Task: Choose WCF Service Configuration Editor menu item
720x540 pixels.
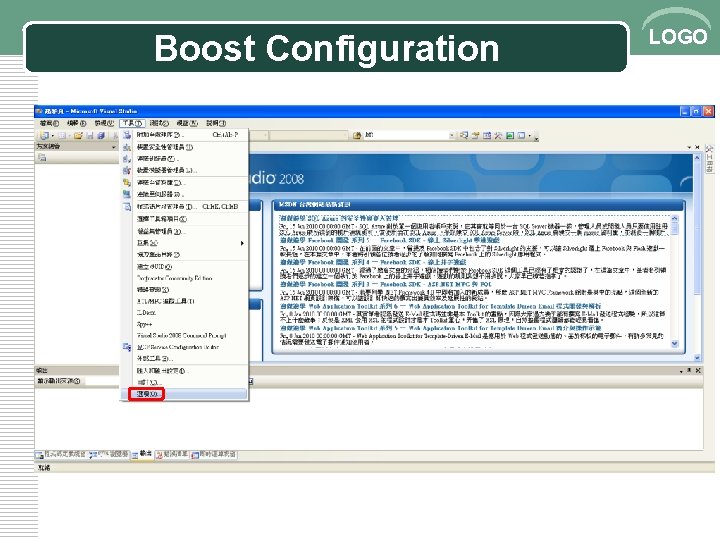Action: point(184,347)
